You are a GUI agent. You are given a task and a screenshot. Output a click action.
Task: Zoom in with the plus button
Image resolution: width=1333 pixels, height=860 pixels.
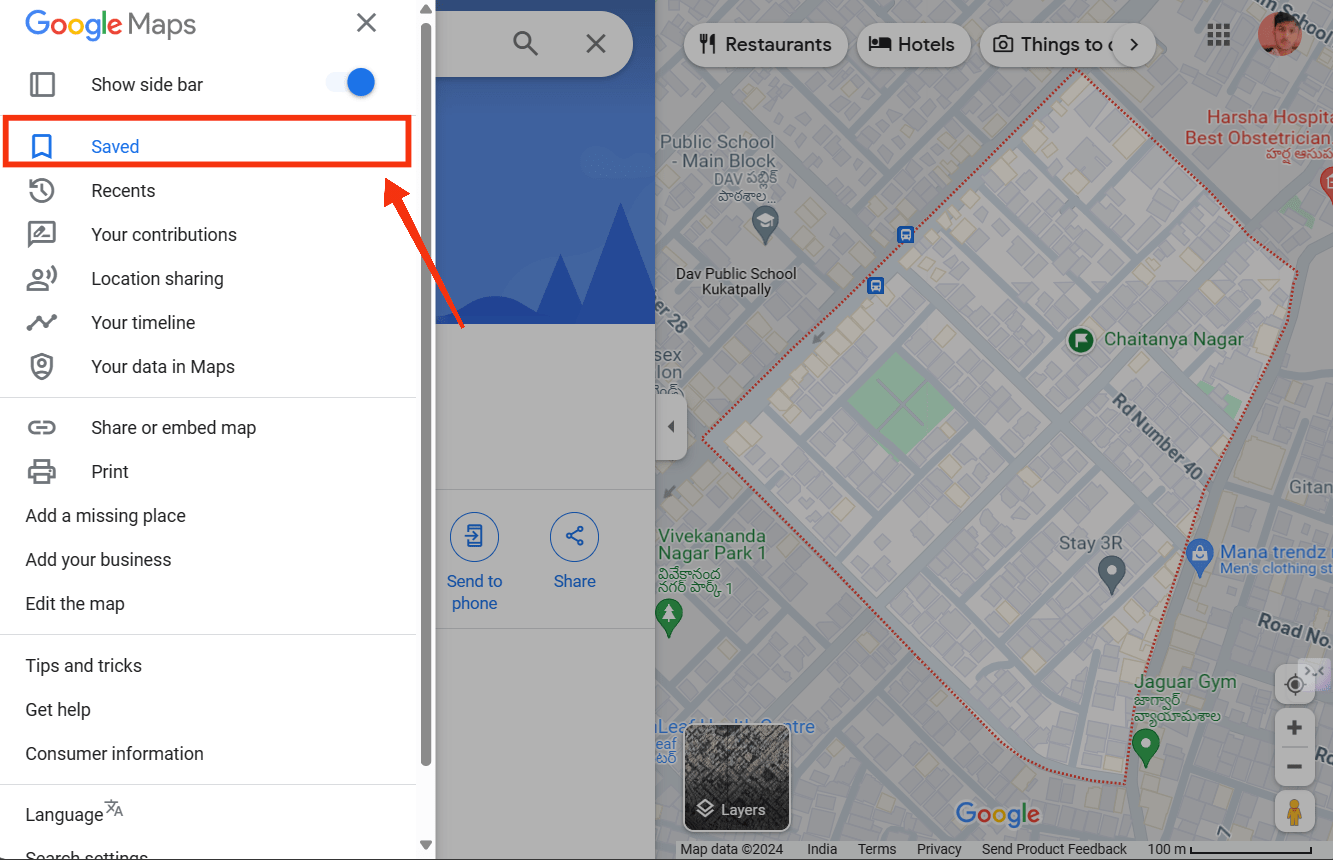1294,727
